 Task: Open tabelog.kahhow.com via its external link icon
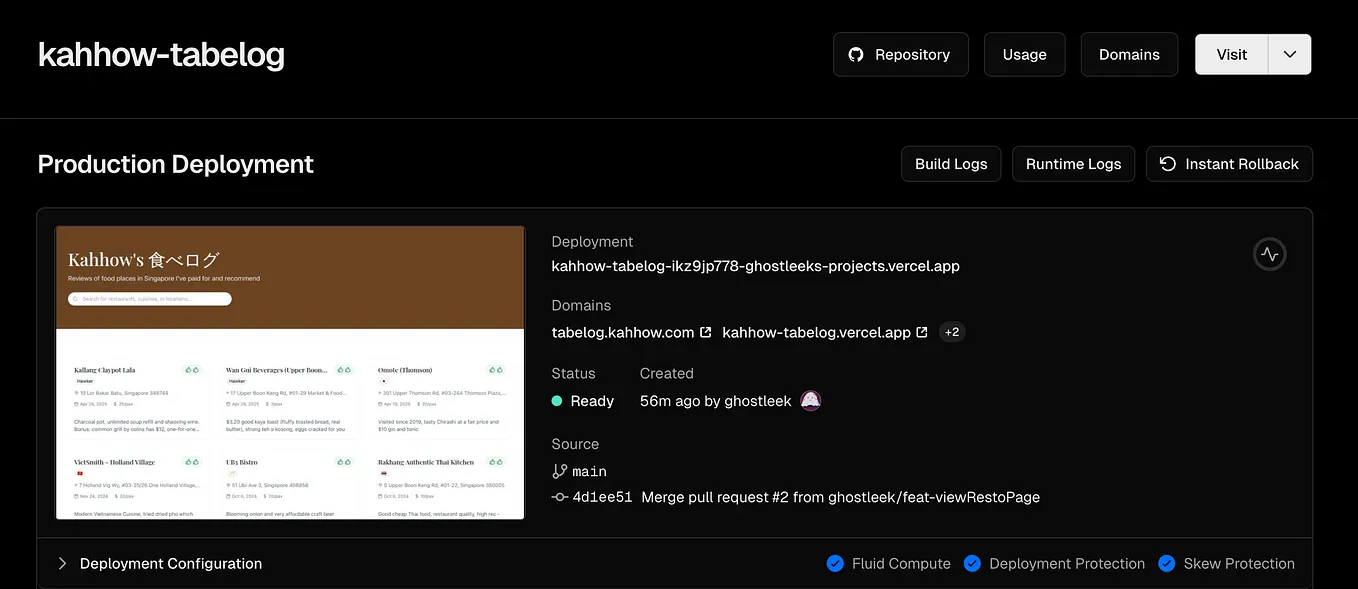click(706, 331)
